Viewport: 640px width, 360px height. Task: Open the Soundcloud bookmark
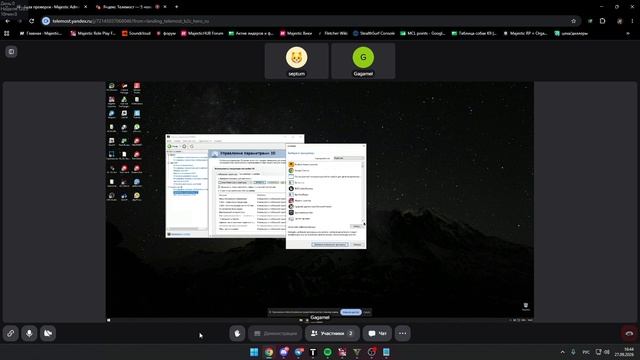[x=137, y=33]
